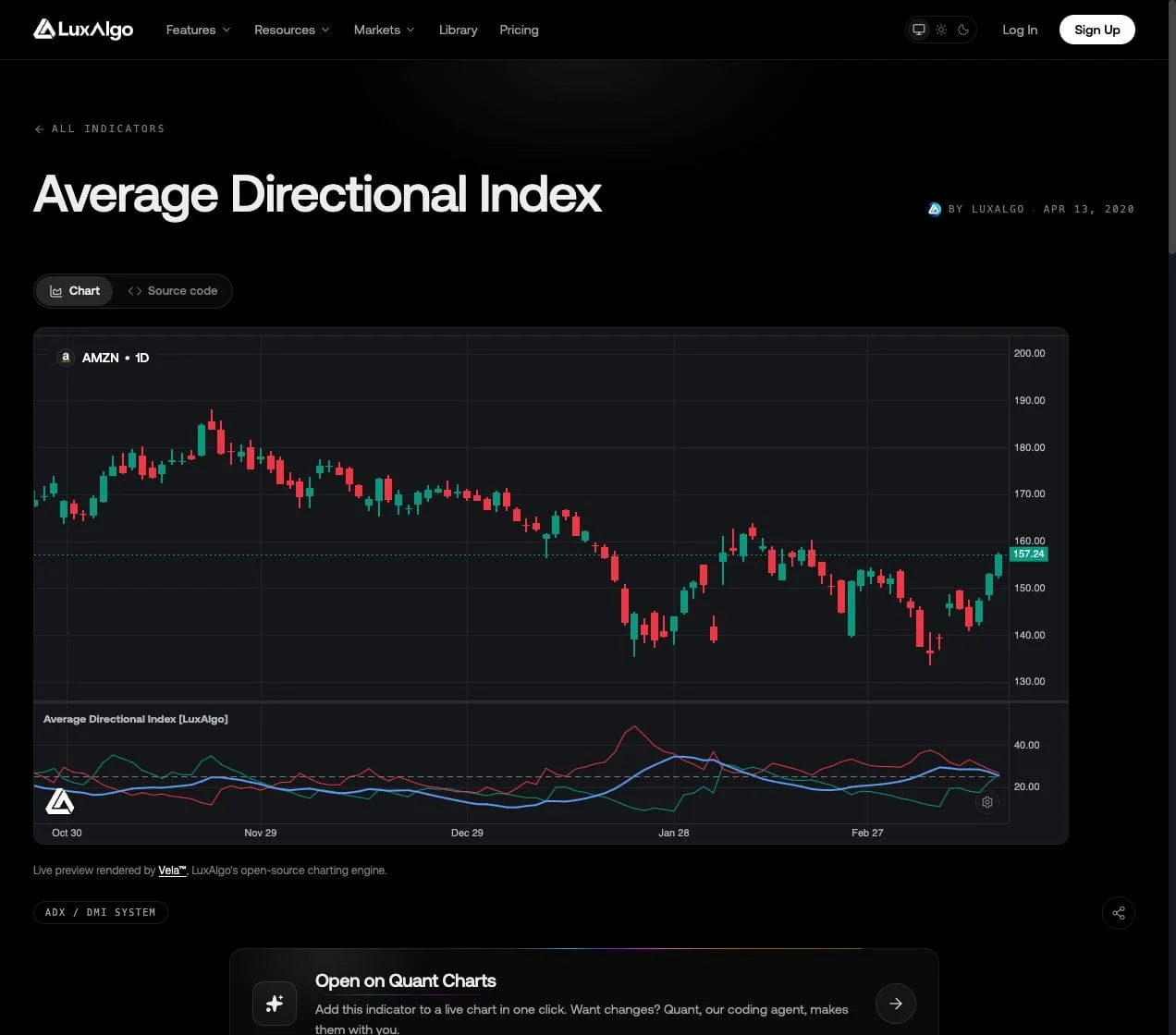Open indicator settings gear icon
The width and height of the screenshot is (1176, 1035).
pos(987,802)
